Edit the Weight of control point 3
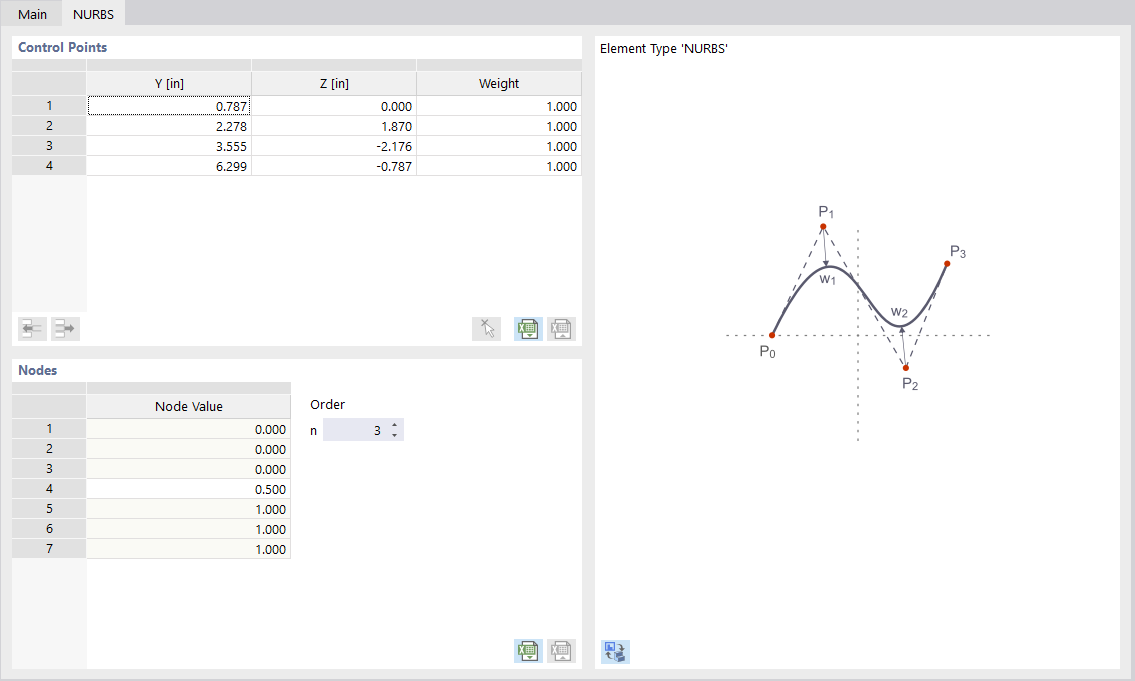The width and height of the screenshot is (1135, 681). coord(498,146)
